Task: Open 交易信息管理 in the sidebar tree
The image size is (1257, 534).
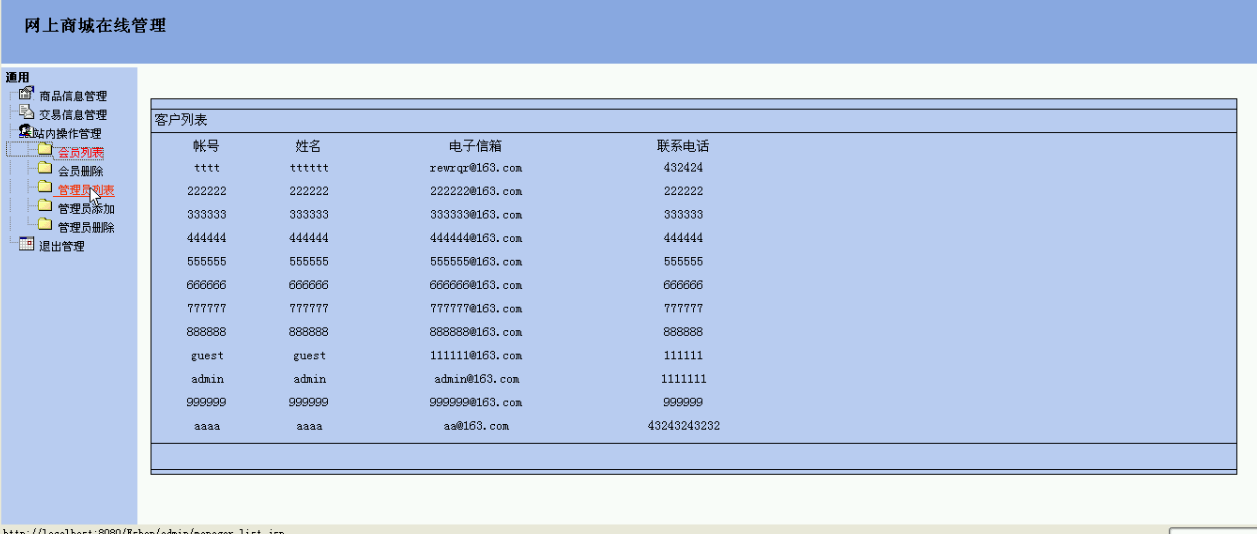Action: [73, 115]
